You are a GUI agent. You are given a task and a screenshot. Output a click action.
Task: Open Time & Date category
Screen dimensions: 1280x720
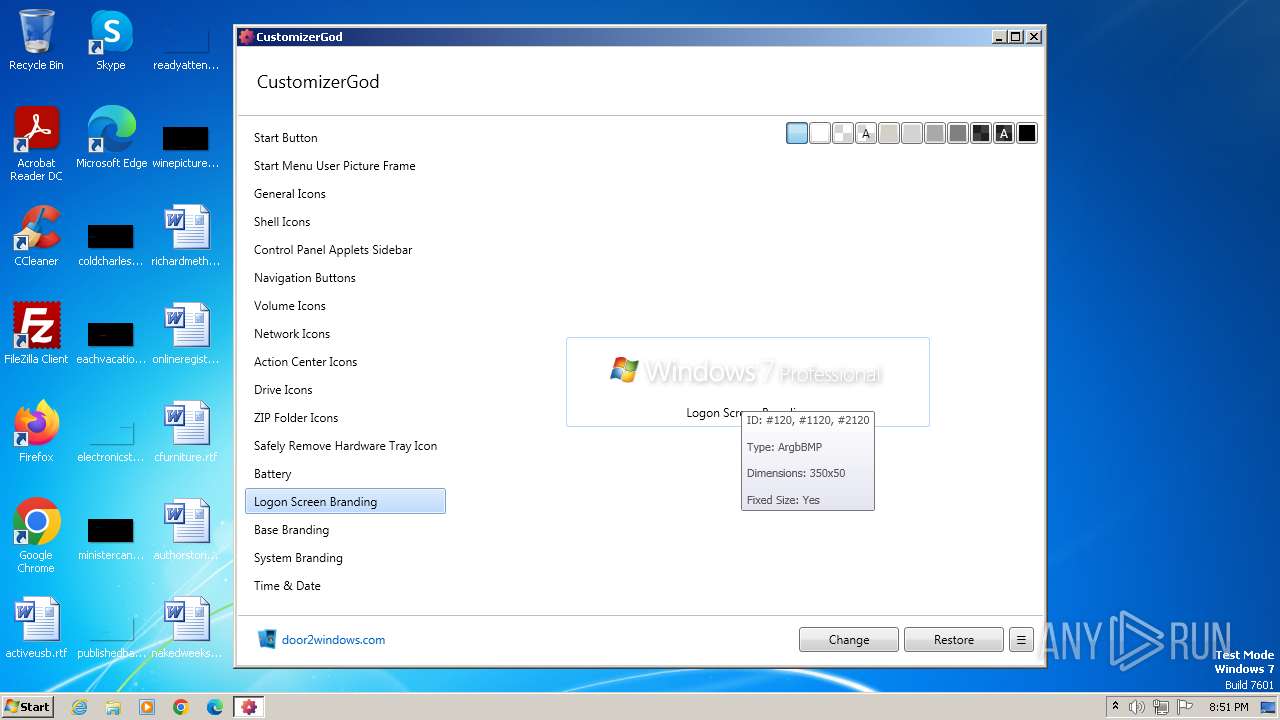click(345, 586)
